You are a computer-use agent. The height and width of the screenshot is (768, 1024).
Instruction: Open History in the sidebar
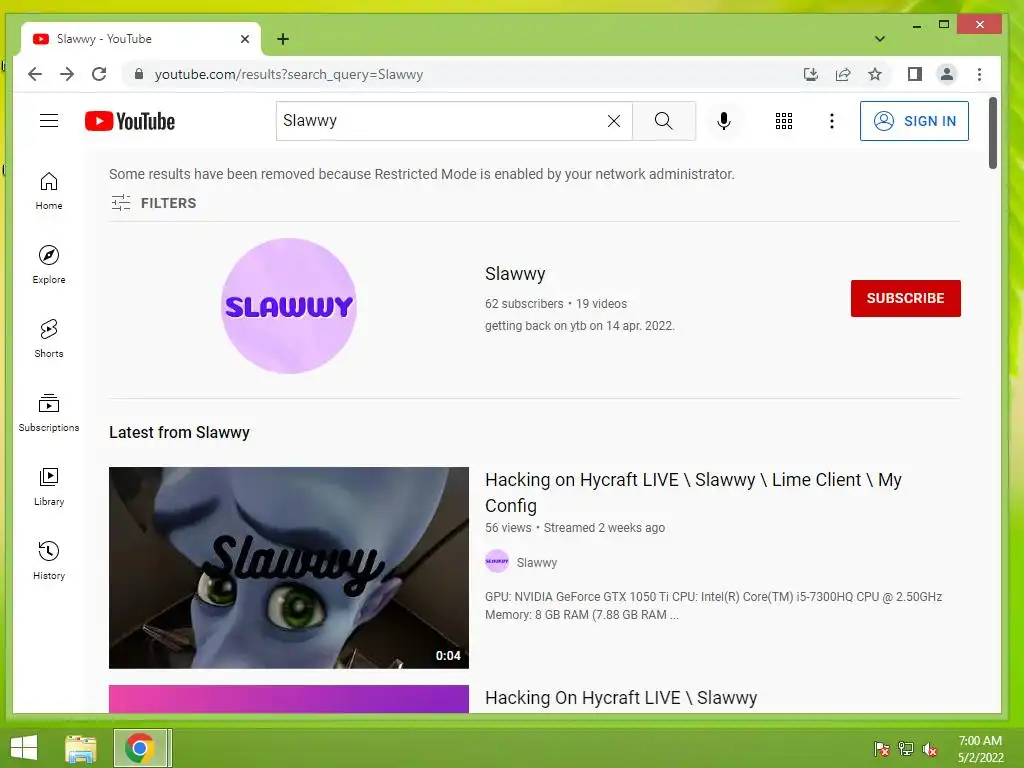49,560
